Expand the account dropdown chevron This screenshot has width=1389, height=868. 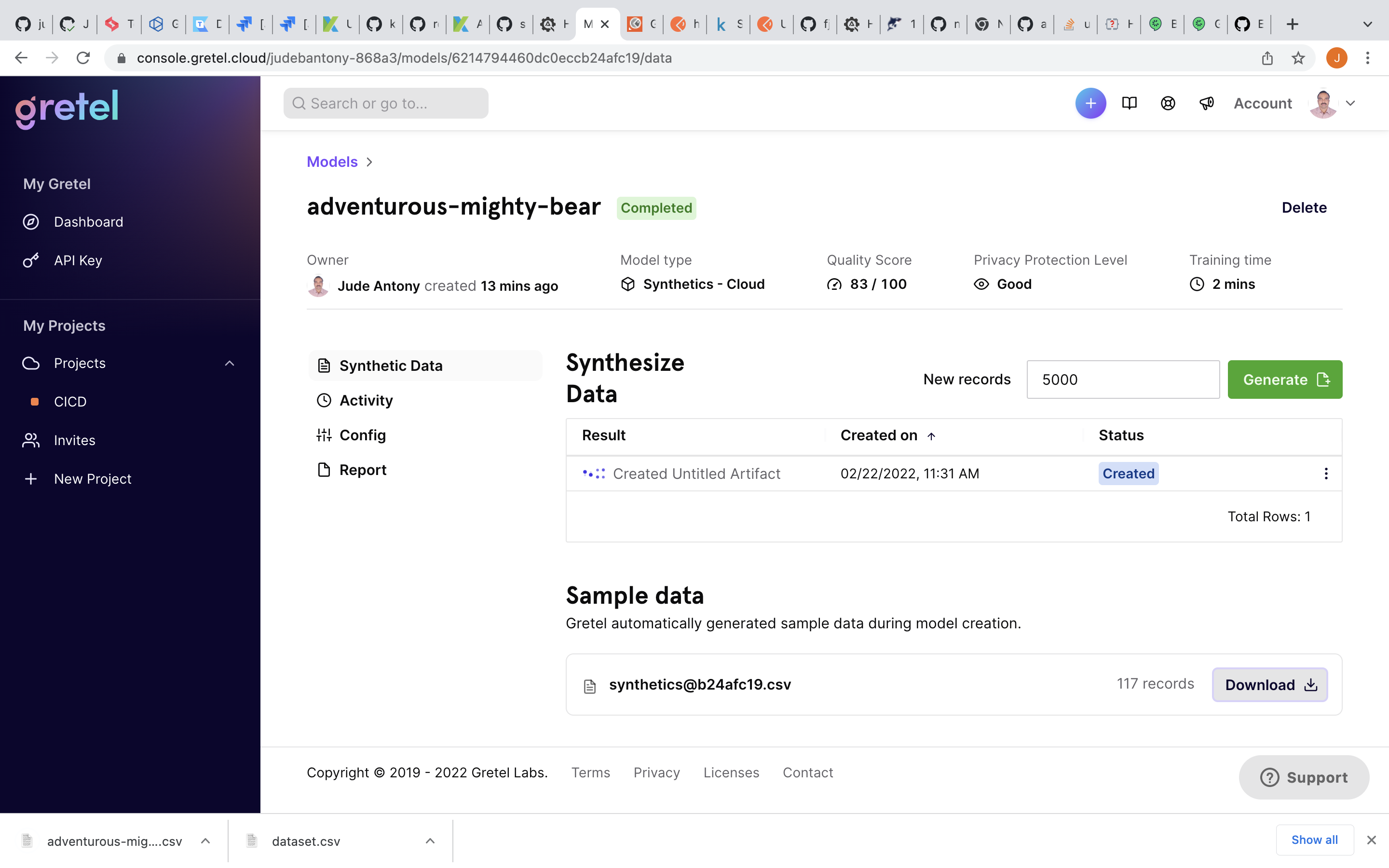tap(1350, 103)
